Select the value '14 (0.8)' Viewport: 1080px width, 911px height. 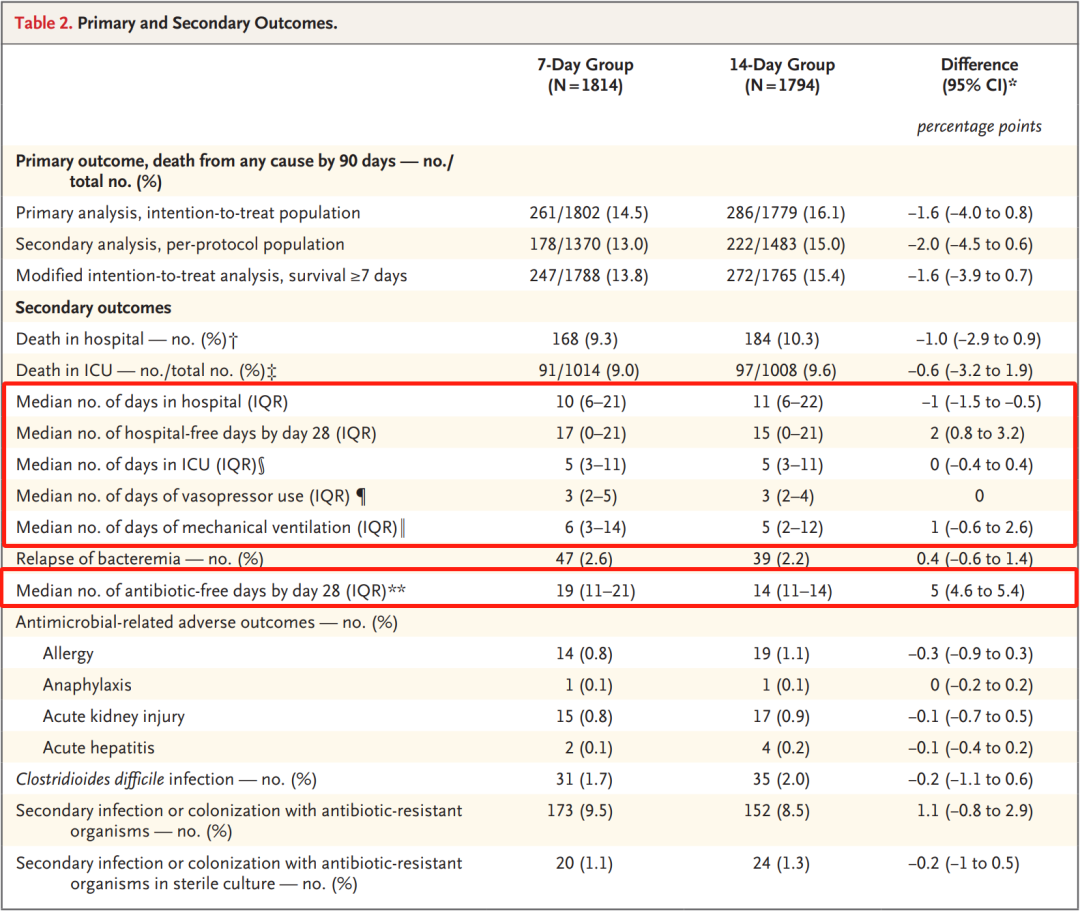click(x=584, y=653)
